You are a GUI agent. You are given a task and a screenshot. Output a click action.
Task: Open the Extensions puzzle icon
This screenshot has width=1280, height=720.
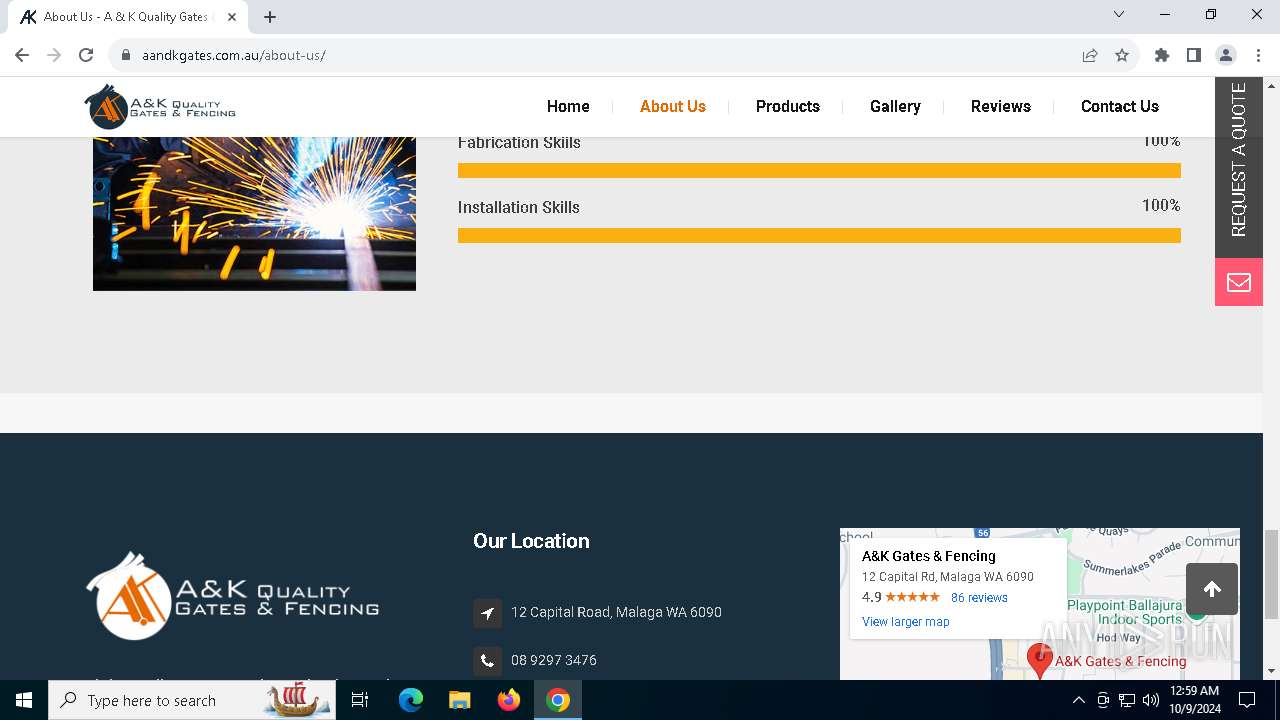click(x=1162, y=55)
